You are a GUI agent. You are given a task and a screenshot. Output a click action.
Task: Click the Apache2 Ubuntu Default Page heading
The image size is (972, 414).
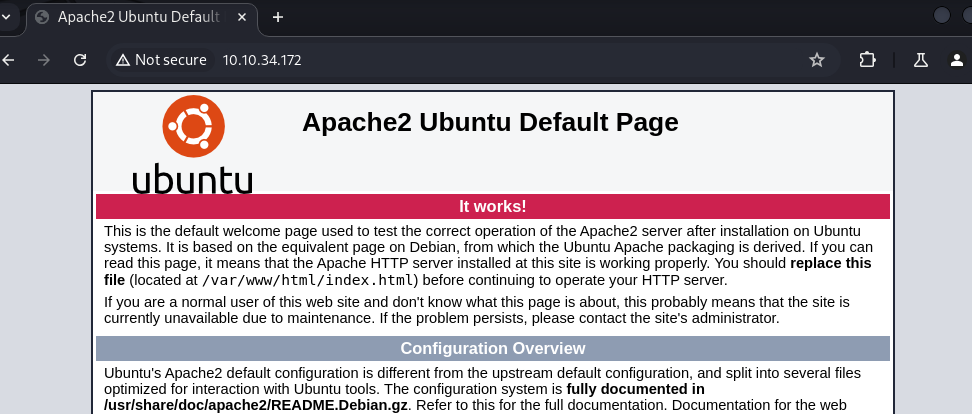click(x=490, y=122)
